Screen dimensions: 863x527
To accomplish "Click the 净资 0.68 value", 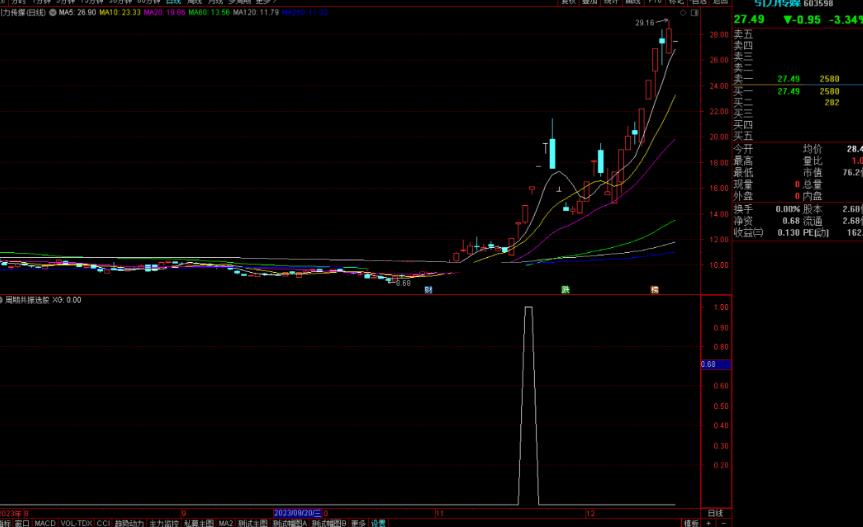I will [x=791, y=221].
